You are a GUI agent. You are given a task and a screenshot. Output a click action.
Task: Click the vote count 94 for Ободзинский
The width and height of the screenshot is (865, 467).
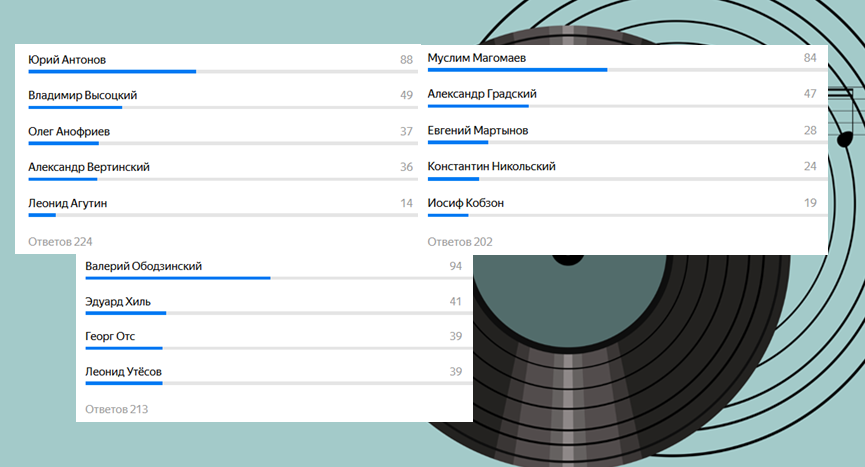pos(455,266)
